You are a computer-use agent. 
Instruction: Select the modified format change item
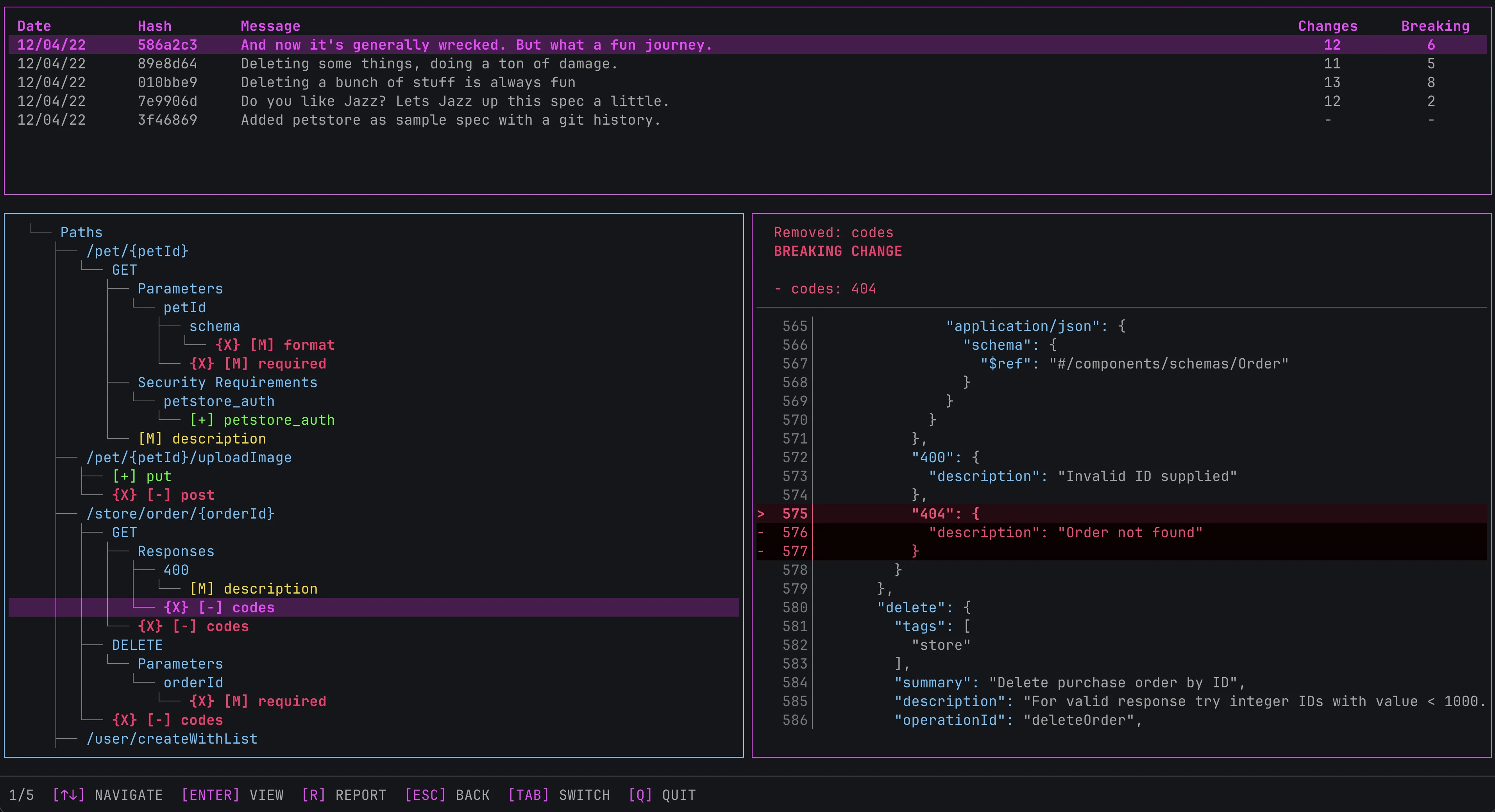275,345
